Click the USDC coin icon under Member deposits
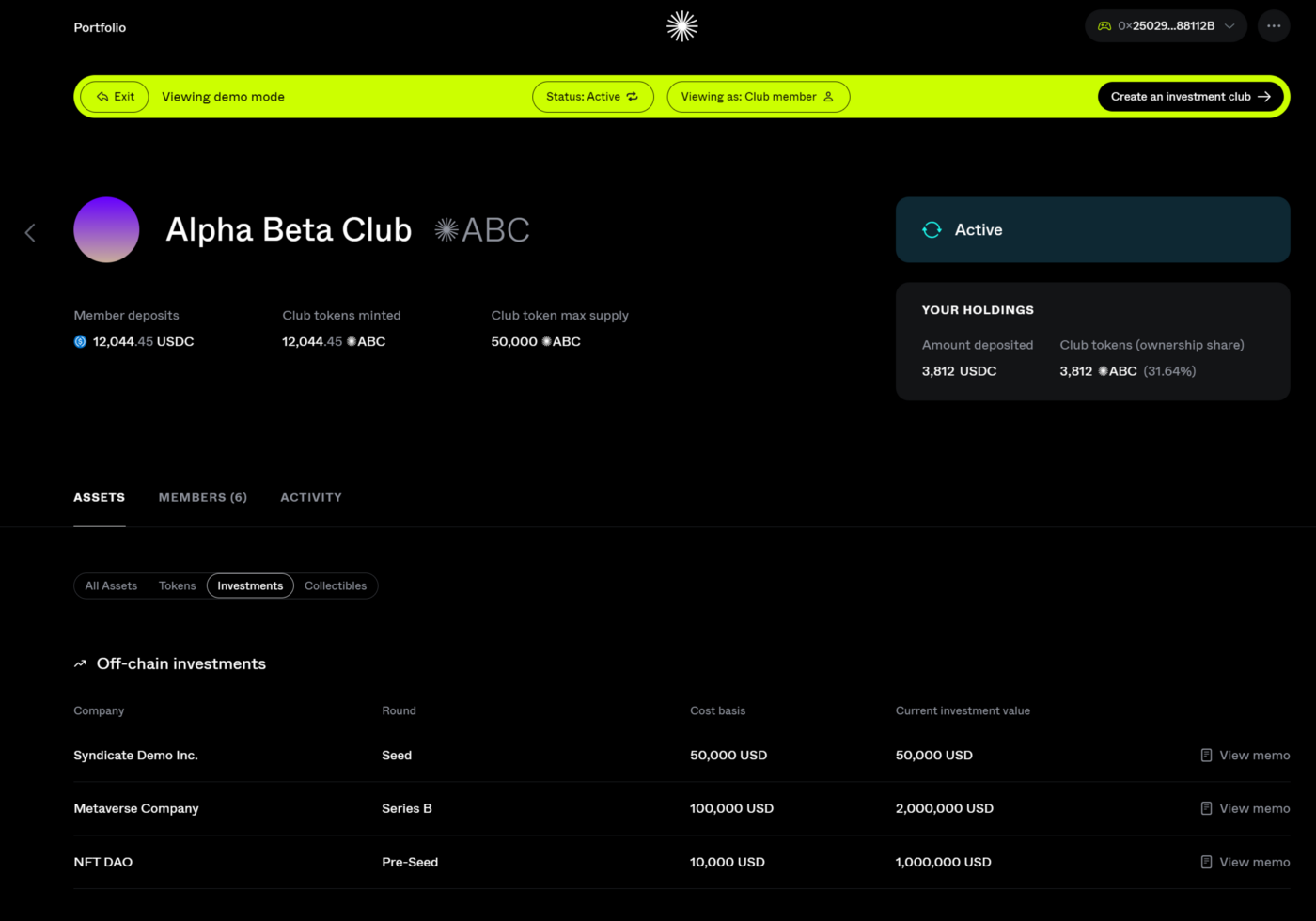The image size is (1316, 921). tap(80, 341)
